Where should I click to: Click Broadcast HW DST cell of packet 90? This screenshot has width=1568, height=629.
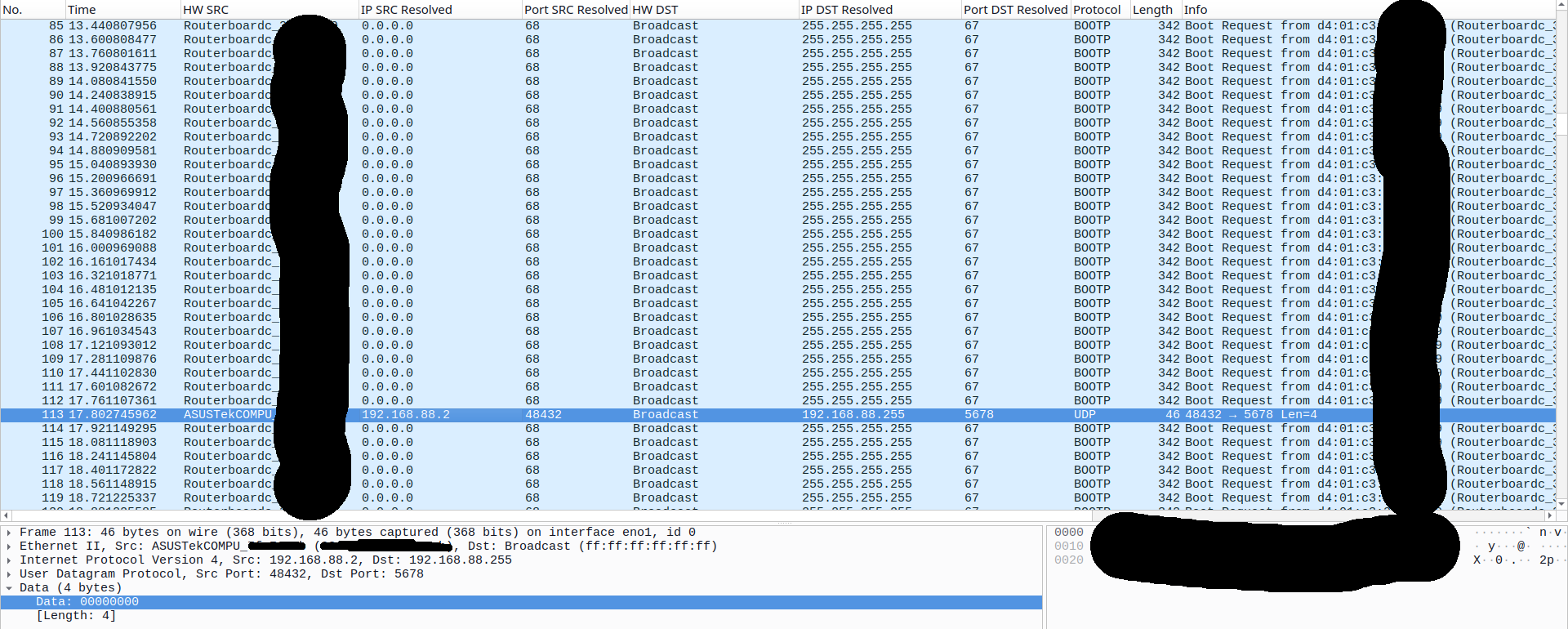click(666, 96)
